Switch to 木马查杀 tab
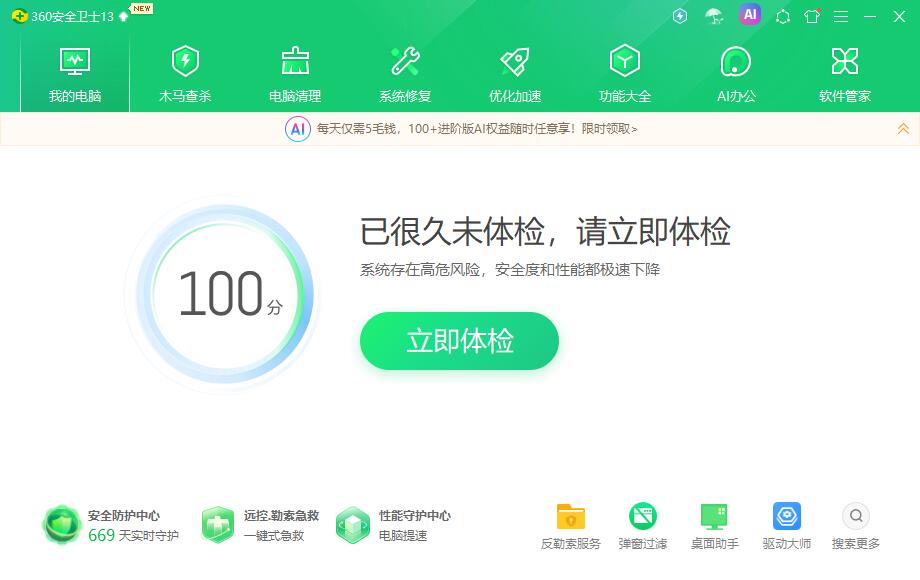The width and height of the screenshot is (920, 580). [x=185, y=74]
